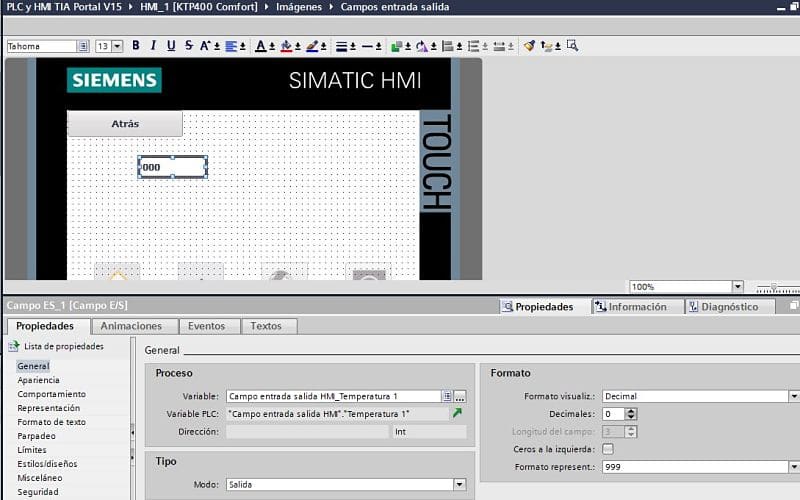Click the underline formatting icon
Viewport: 800px width, 500px height.
[x=171, y=46]
